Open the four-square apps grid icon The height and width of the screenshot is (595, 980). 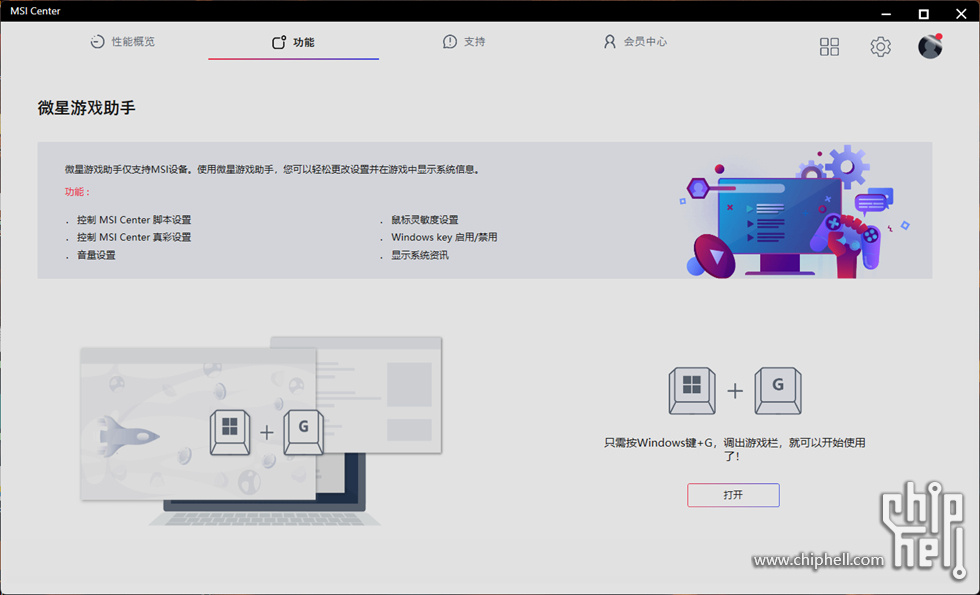point(829,47)
